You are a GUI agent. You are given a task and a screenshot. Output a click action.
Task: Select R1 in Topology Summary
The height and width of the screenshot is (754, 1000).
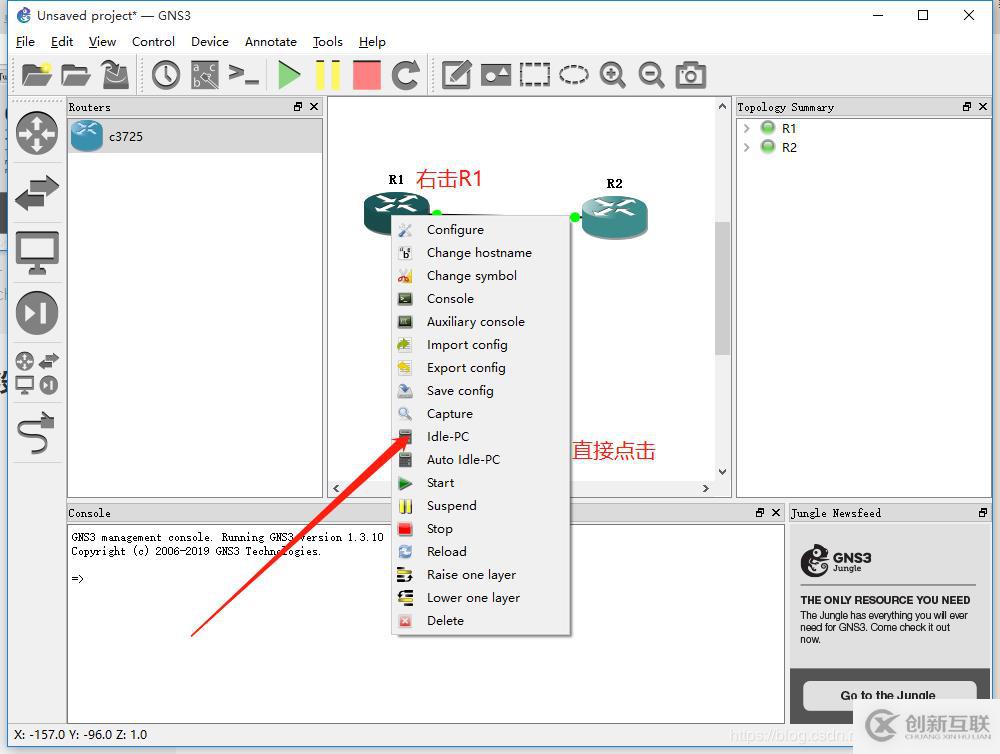789,128
